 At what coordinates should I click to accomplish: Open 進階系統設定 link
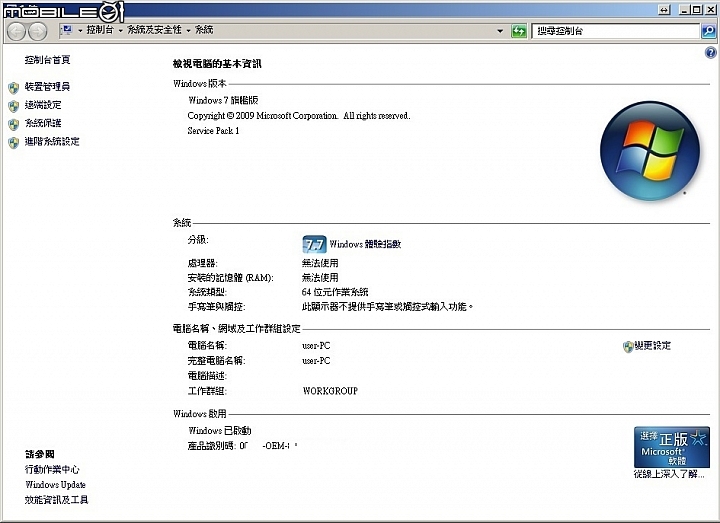(52, 141)
